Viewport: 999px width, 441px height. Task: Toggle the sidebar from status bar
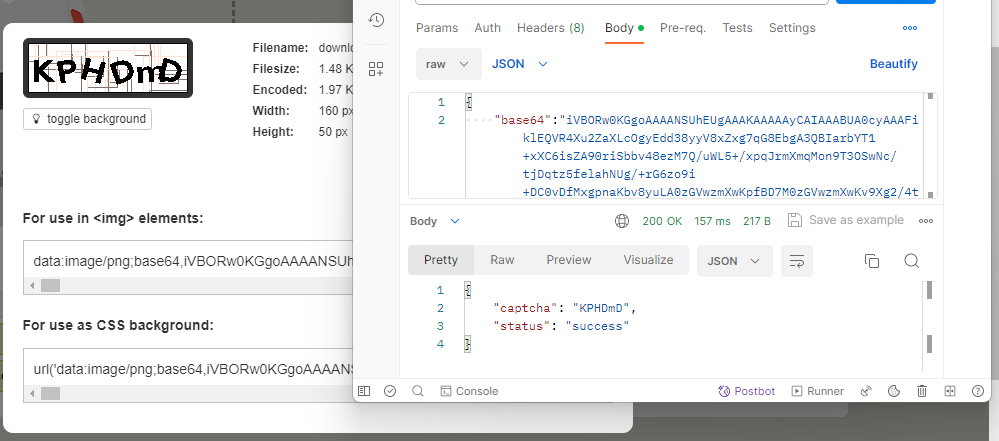pos(364,391)
